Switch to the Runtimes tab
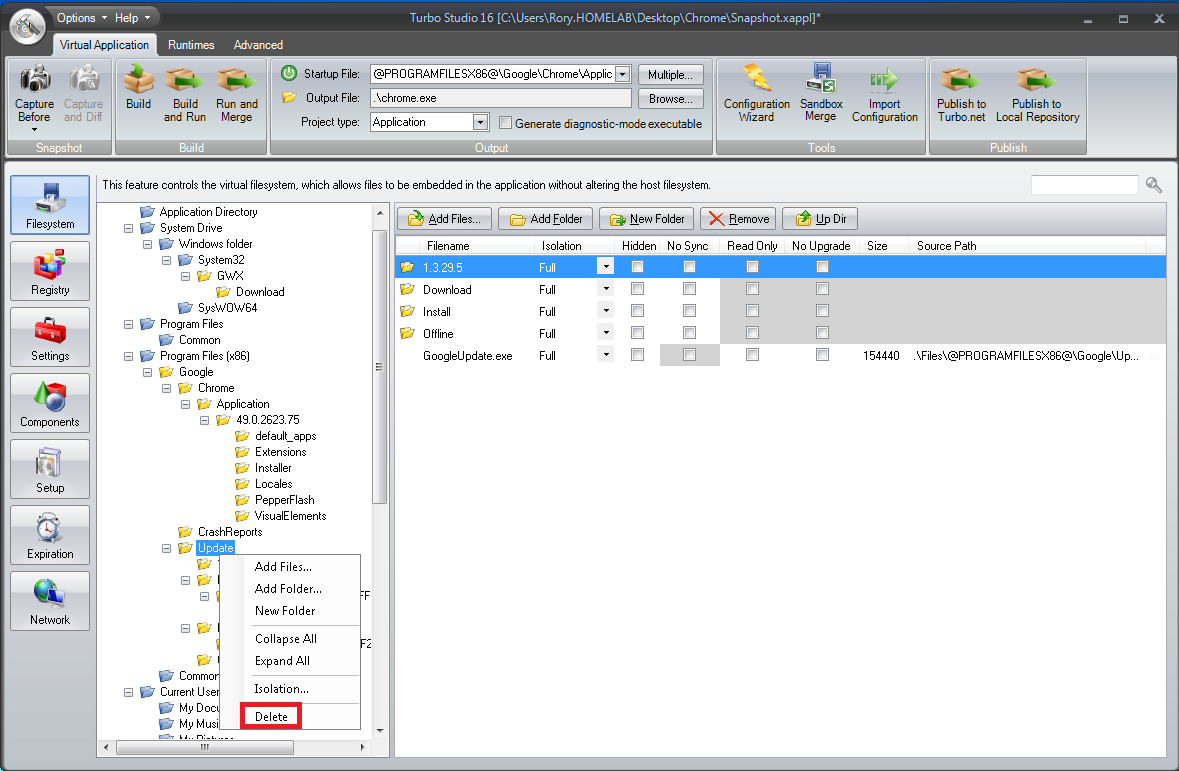The image size is (1179, 771). (190, 44)
